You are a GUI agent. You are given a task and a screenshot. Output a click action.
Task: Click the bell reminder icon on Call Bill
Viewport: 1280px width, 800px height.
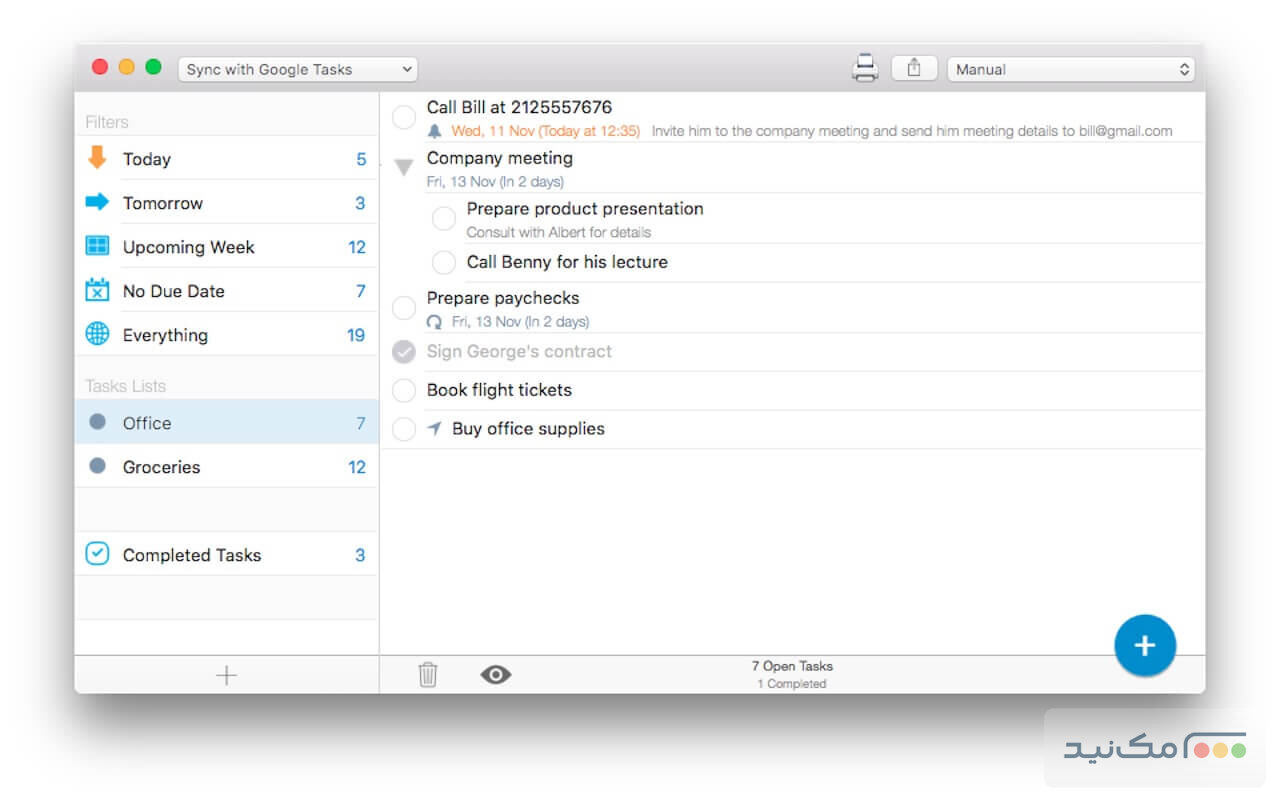point(434,131)
